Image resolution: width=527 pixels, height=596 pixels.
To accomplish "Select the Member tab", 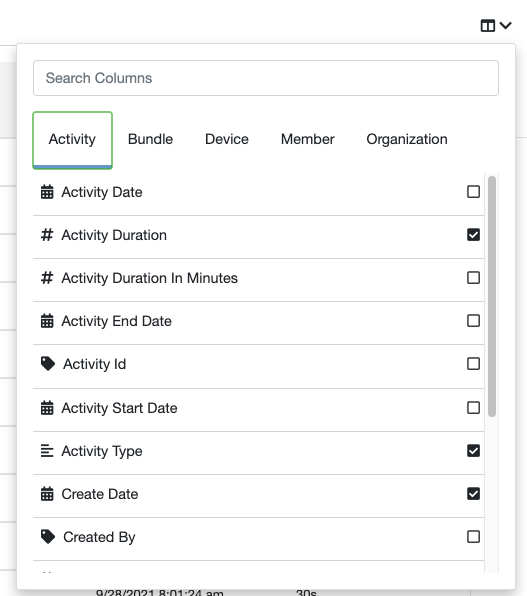I will (x=308, y=139).
